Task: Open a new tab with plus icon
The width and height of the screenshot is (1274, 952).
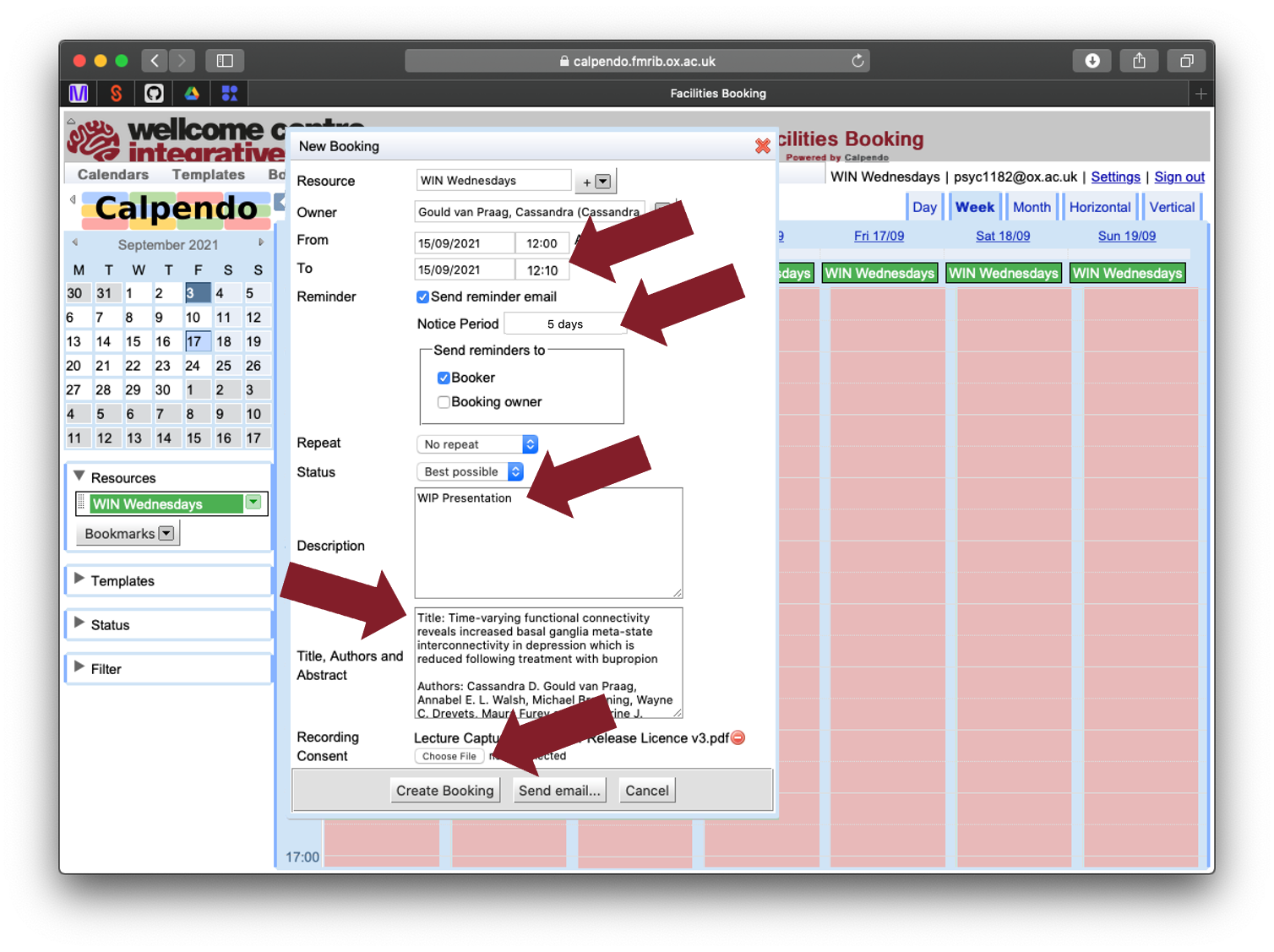Action: coord(1200,94)
